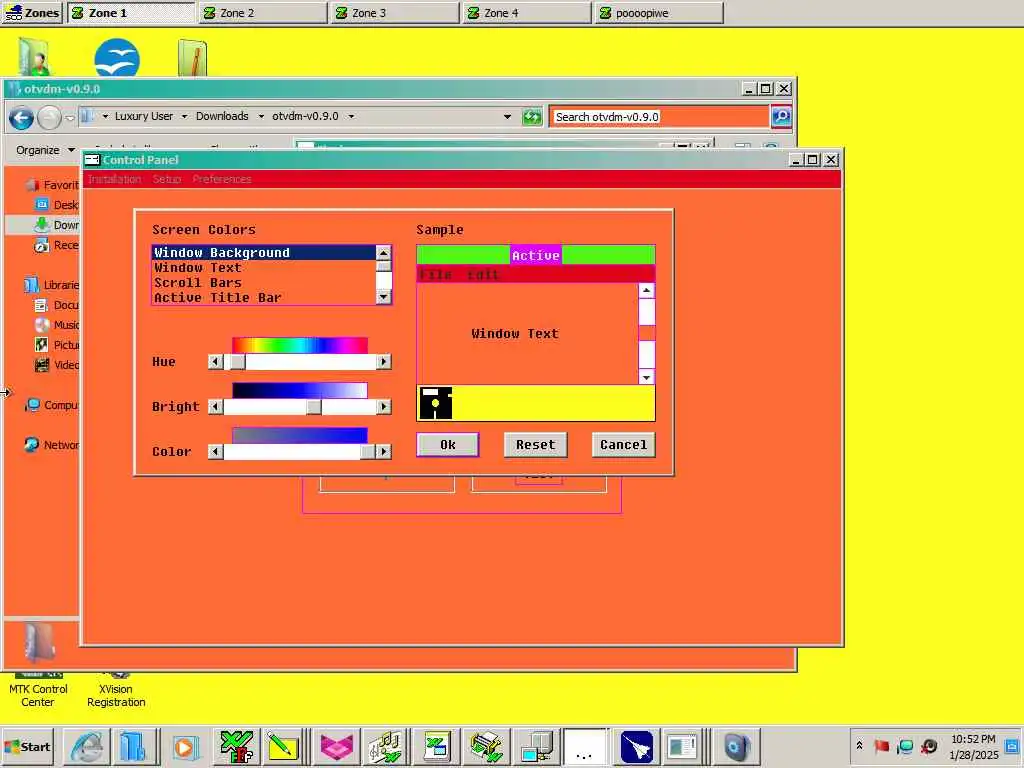Click the network monitor tray icon
Image resolution: width=1024 pixels, height=768 pixels.
pos(905,746)
